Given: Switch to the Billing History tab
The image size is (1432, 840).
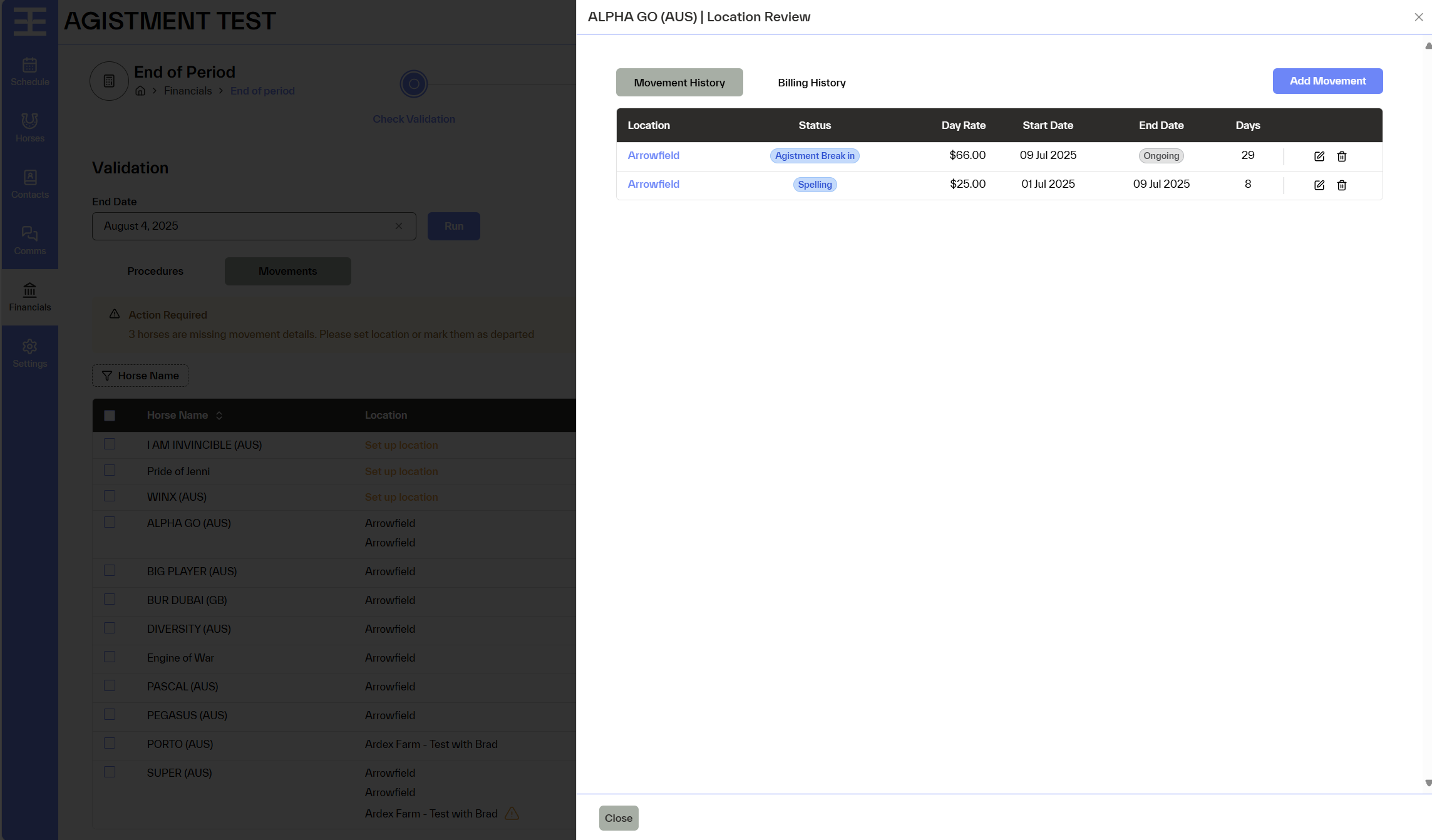Looking at the screenshot, I should 811,83.
